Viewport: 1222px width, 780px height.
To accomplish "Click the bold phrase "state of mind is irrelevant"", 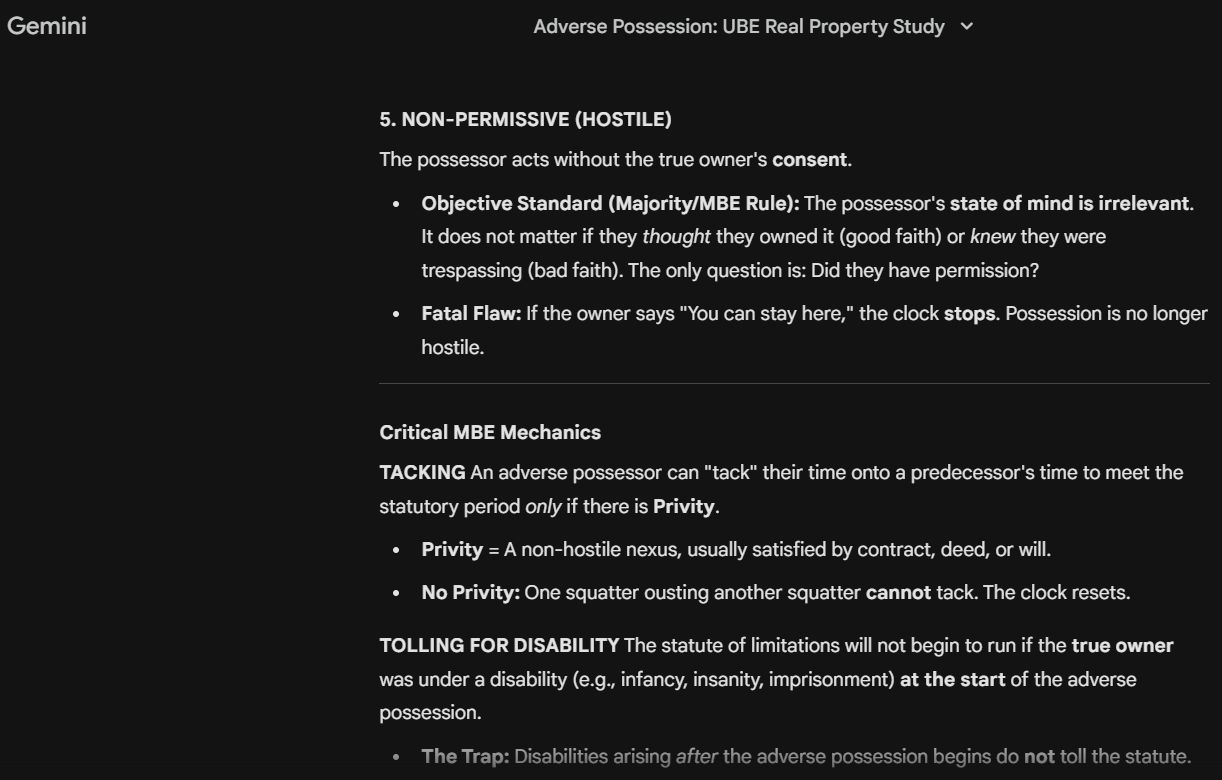I will 1069,204.
